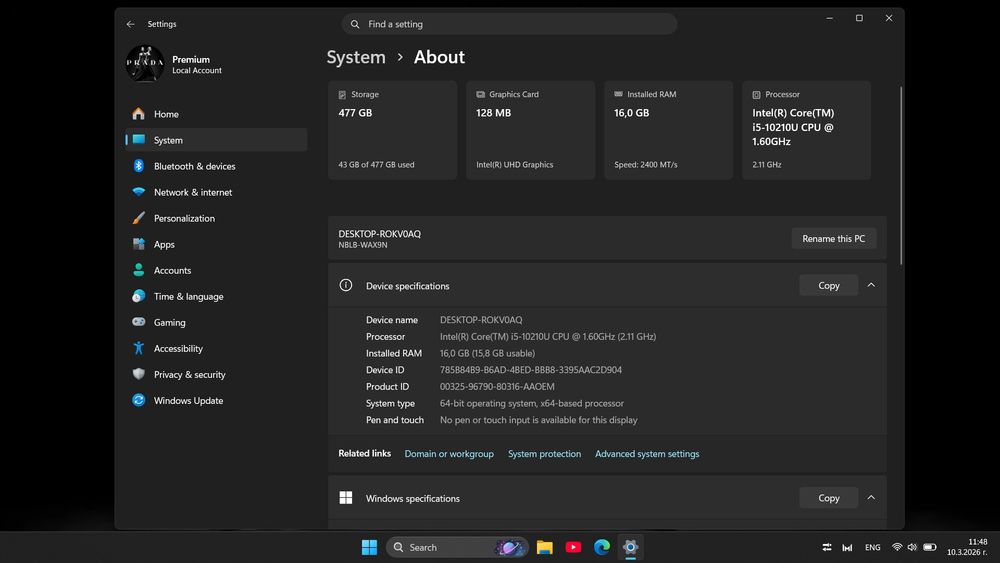Click the System breadcrumb link

point(356,57)
